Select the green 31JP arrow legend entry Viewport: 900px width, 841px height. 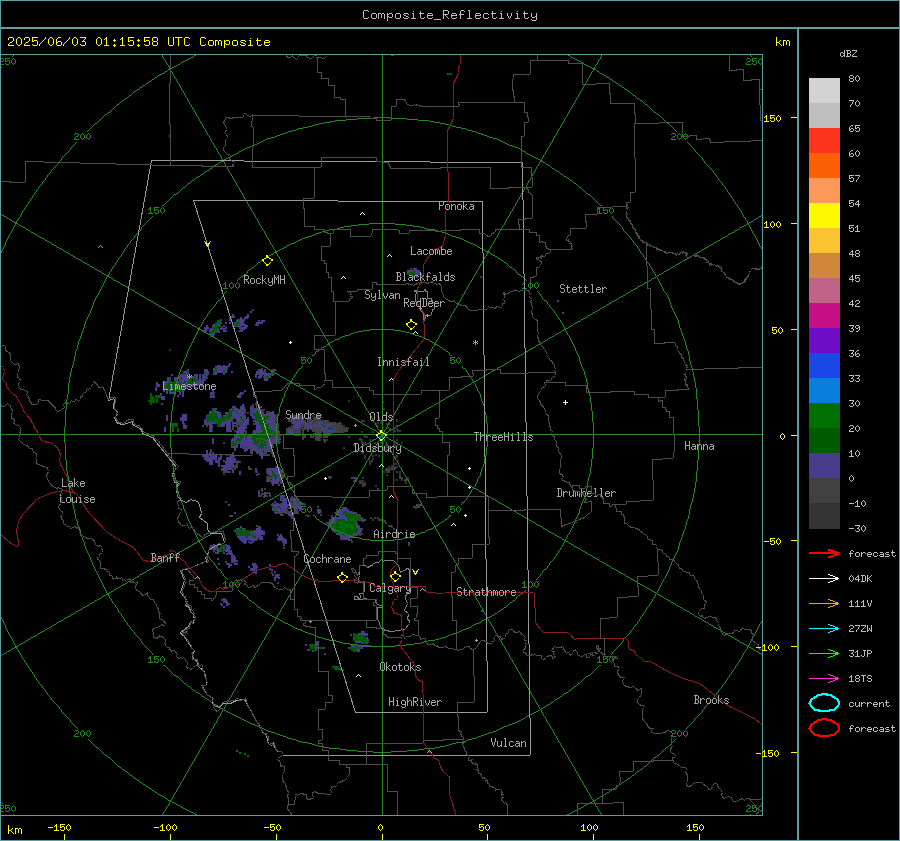tap(824, 653)
